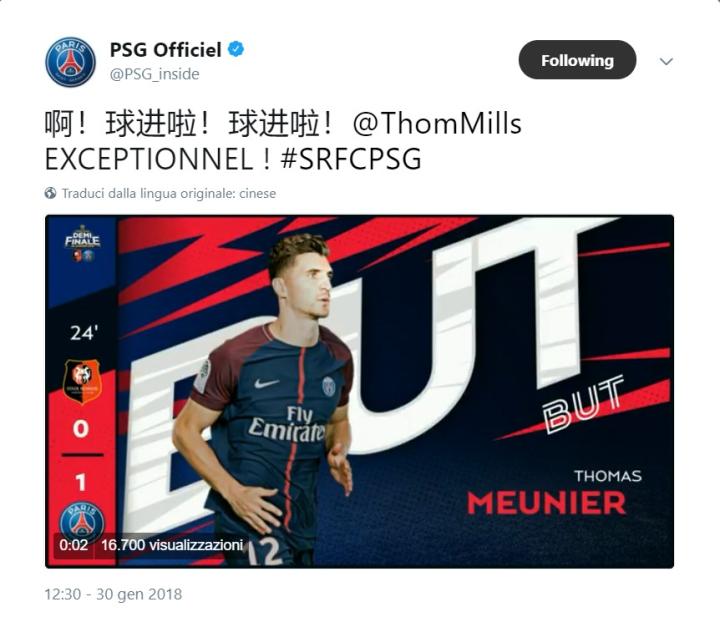Click the PSG crest in video scoreboard
The height and width of the screenshot is (617, 720).
click(x=82, y=522)
